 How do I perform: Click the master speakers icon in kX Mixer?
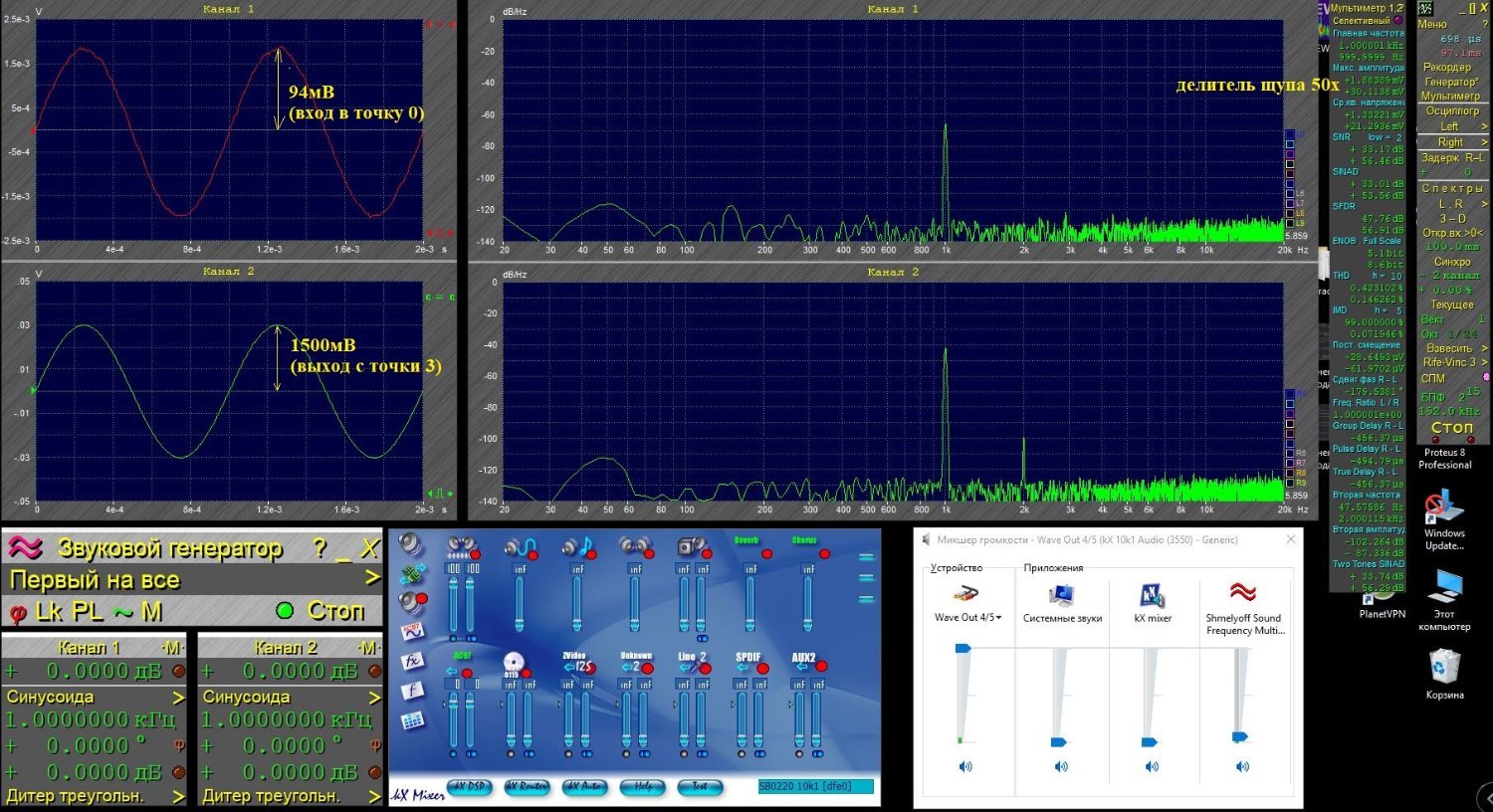coord(461,546)
